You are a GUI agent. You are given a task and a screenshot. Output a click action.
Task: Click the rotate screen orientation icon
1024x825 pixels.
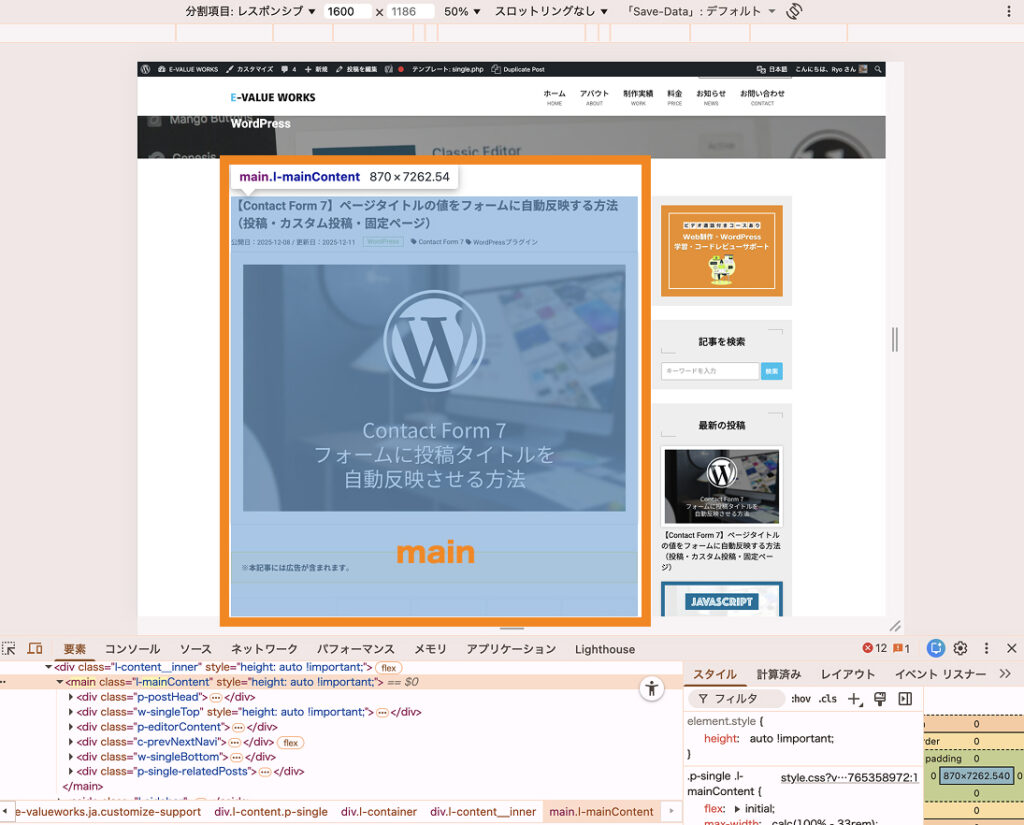[795, 11]
